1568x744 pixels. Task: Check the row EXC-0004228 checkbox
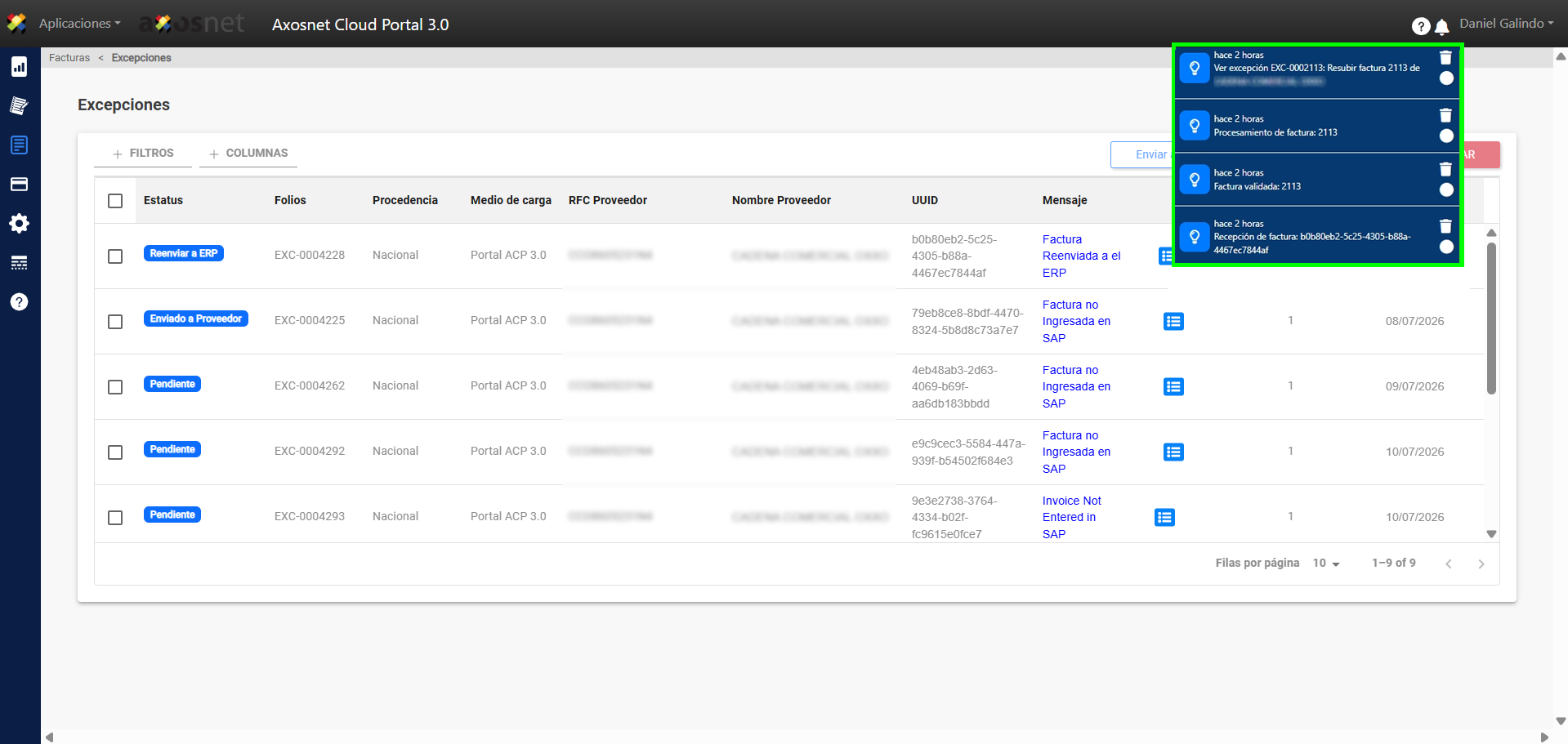(x=115, y=256)
